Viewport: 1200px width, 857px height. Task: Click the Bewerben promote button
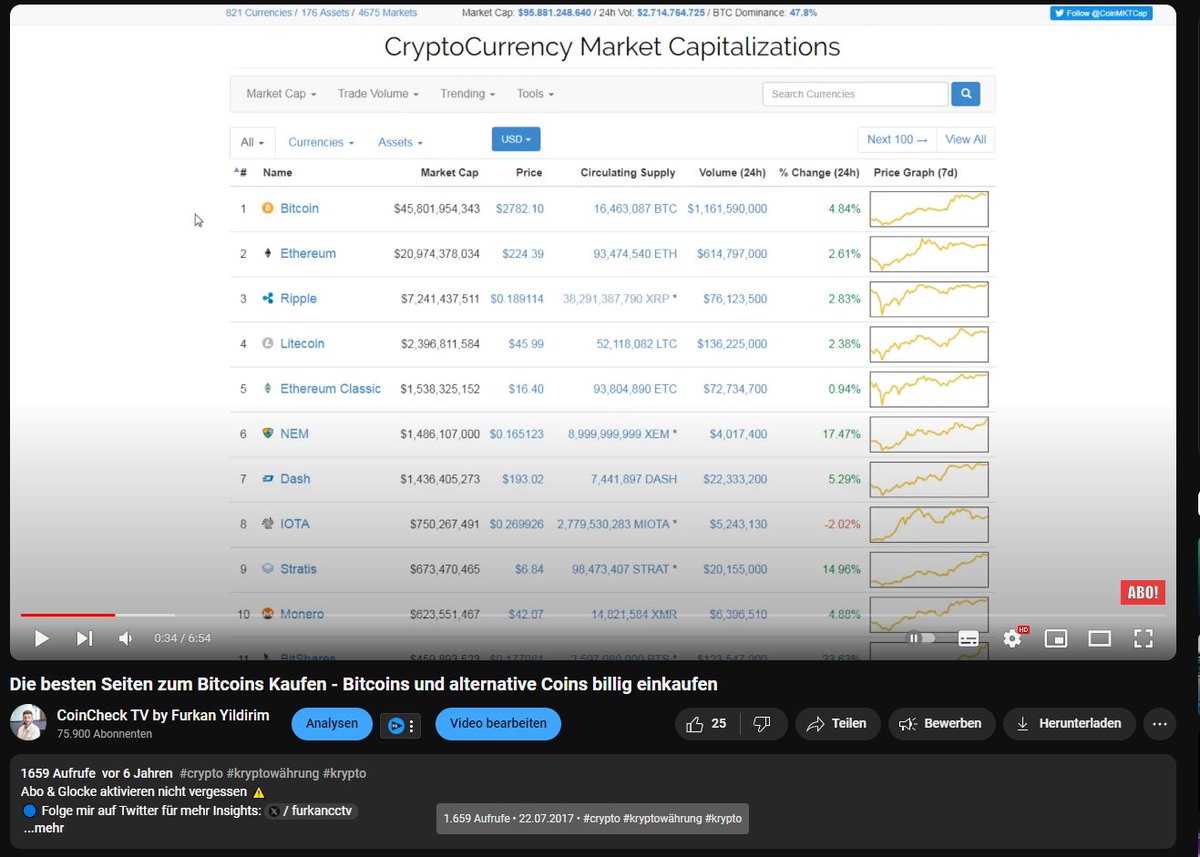[x=940, y=724]
